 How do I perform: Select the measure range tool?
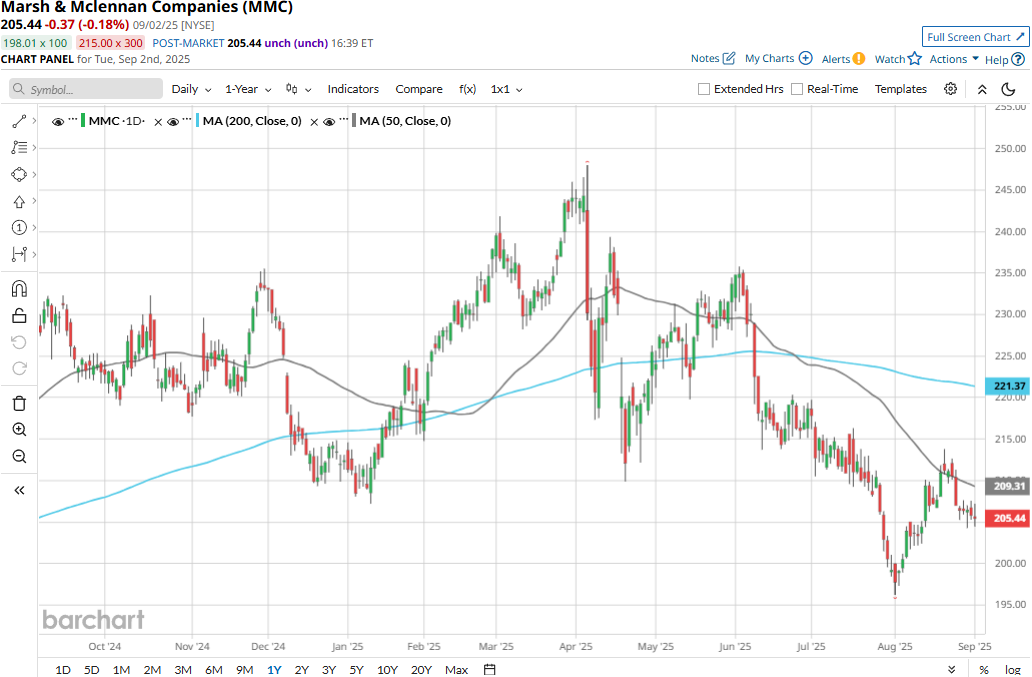19,255
